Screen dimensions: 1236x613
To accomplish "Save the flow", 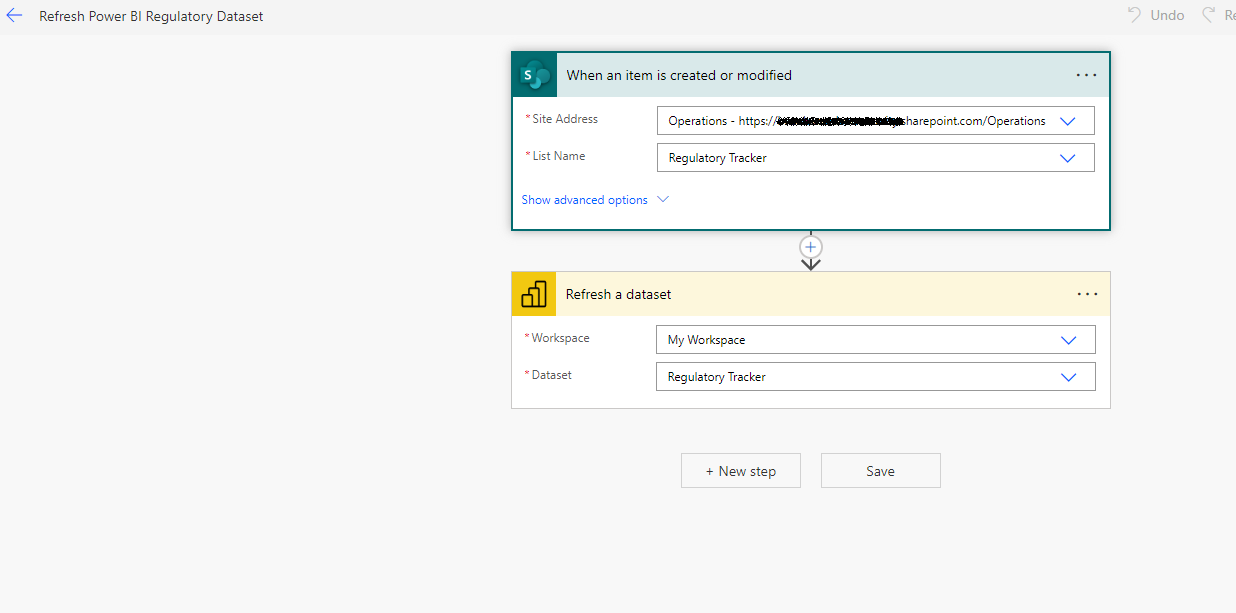I will click(881, 471).
